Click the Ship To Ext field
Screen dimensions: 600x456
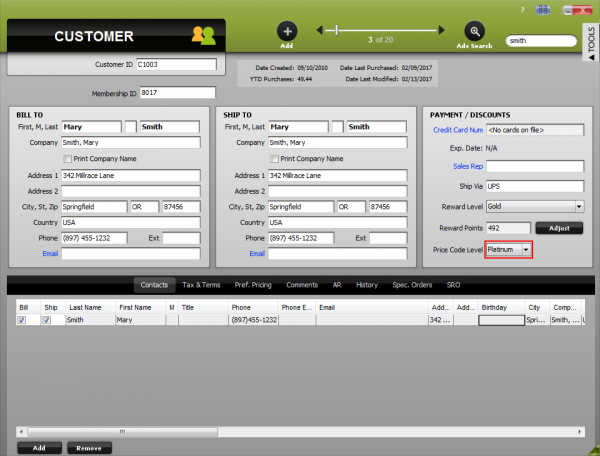[x=388, y=238]
